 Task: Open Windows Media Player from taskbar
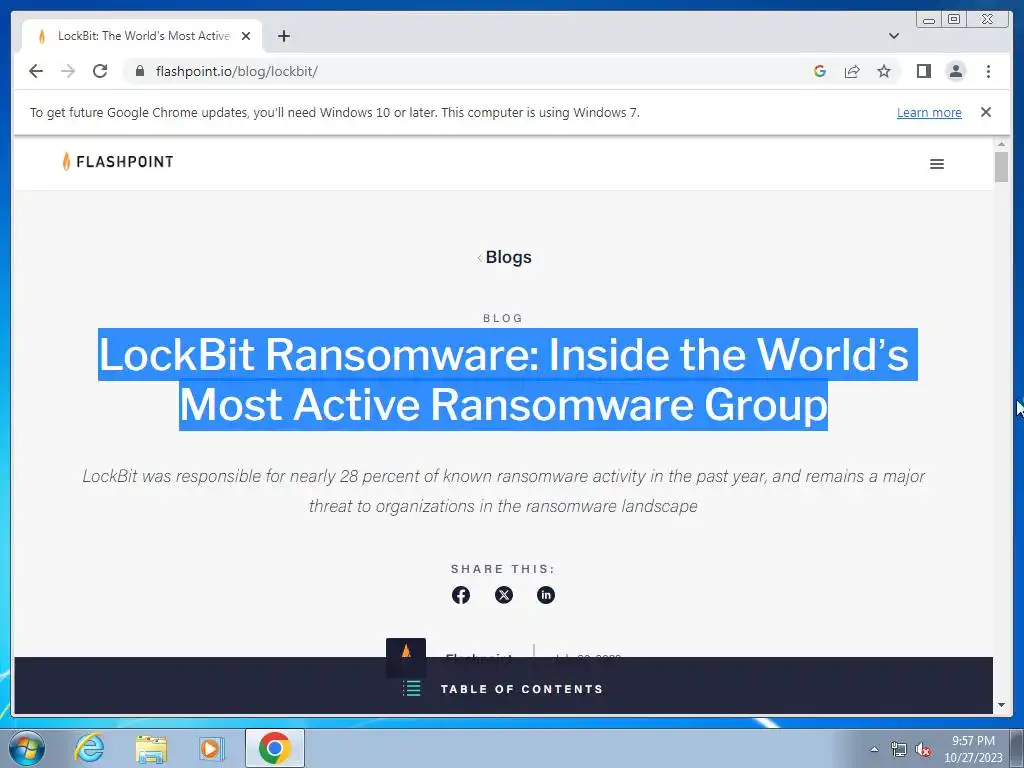tap(212, 748)
